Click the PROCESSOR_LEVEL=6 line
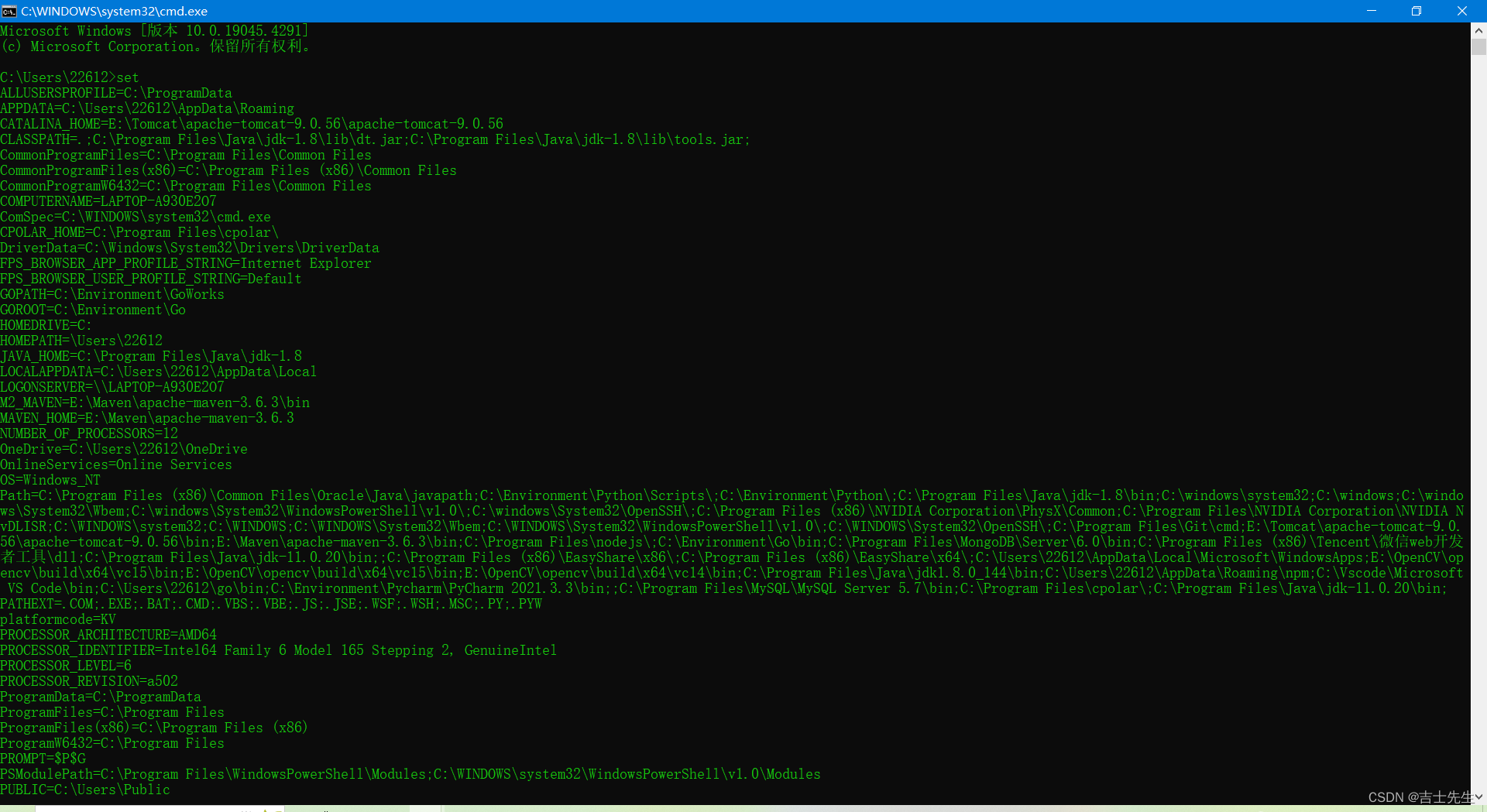Image resolution: width=1487 pixels, height=812 pixels. pyautogui.click(x=66, y=666)
